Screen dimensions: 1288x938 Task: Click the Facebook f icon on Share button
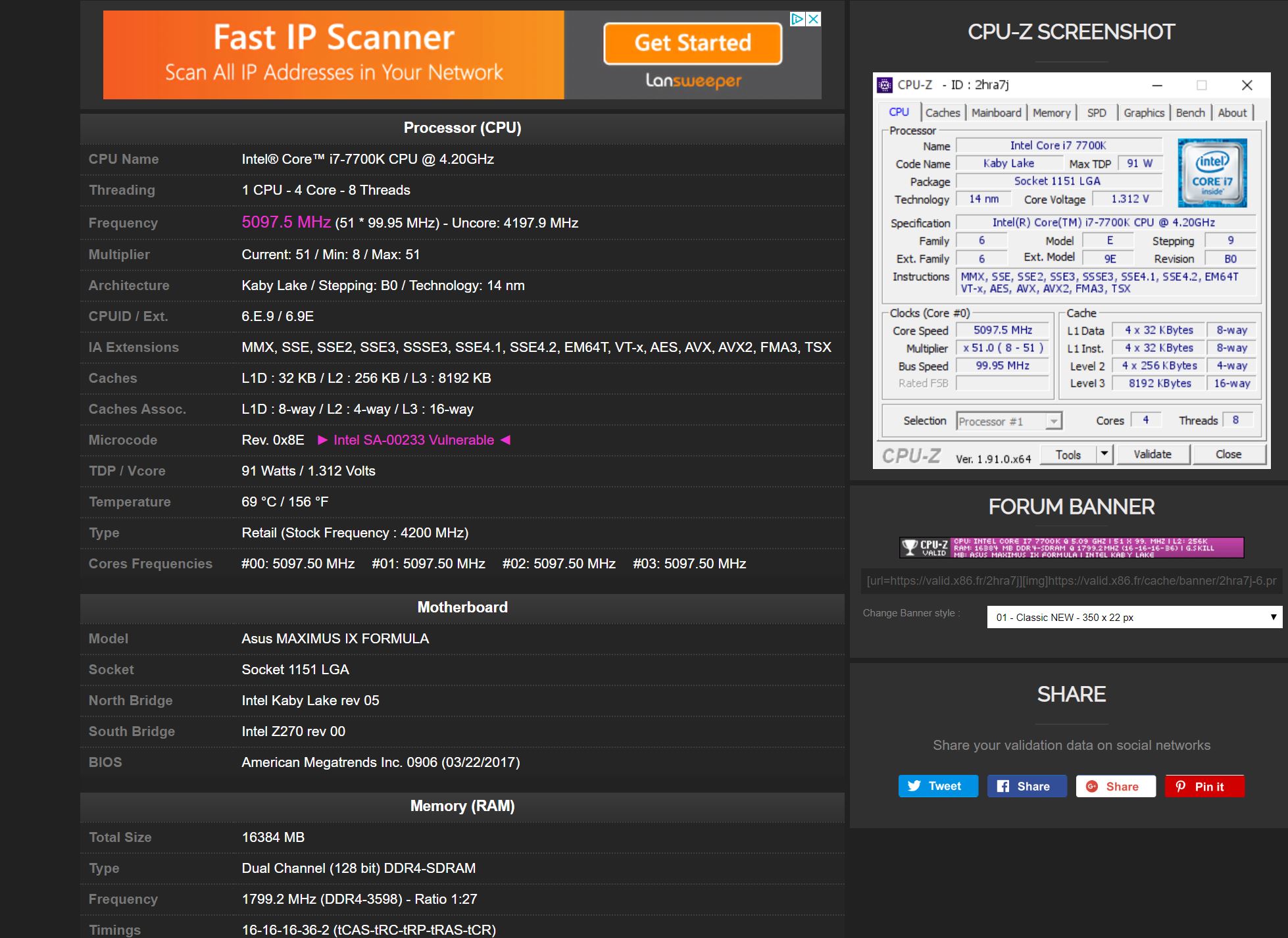[1003, 786]
